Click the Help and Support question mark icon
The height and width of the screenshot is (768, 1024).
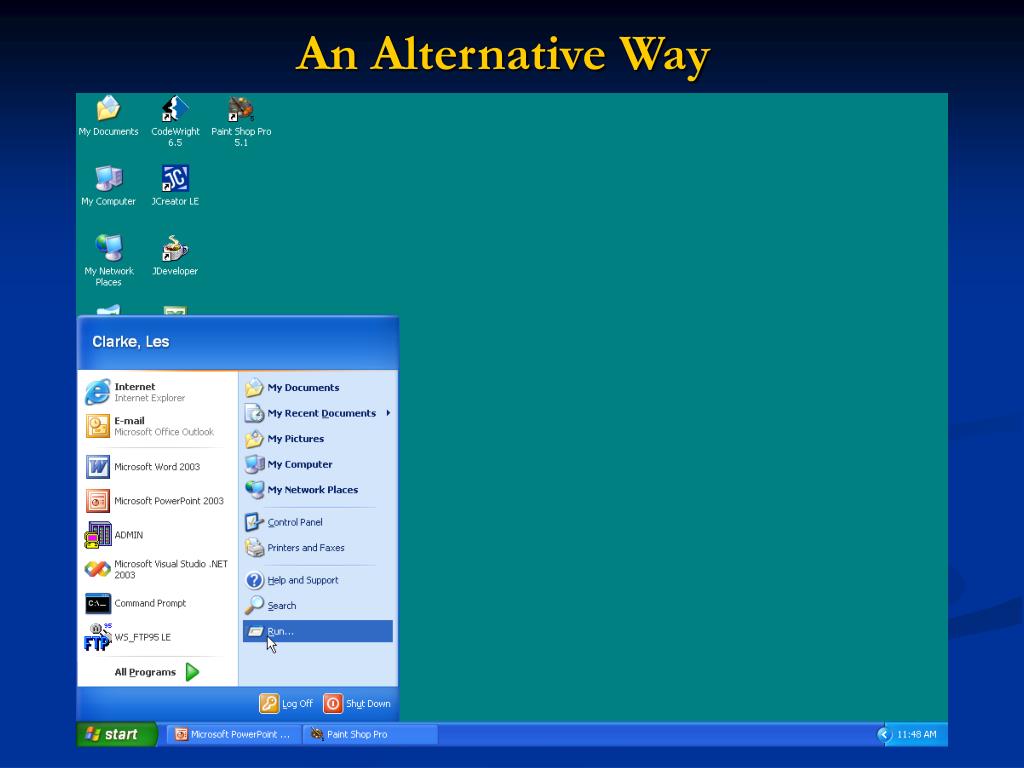click(254, 580)
